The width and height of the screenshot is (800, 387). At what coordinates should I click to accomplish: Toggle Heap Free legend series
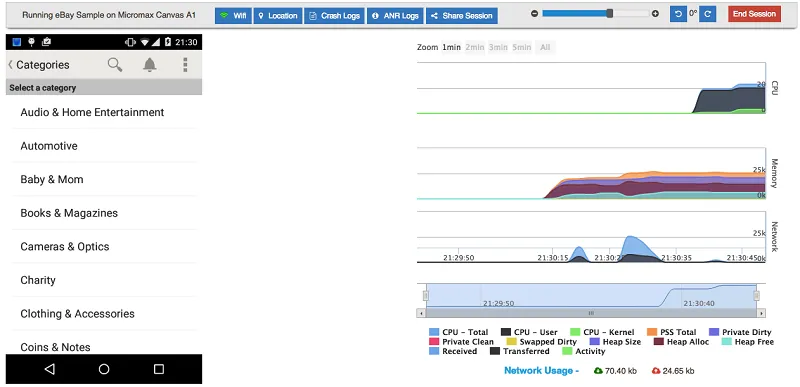click(x=747, y=342)
